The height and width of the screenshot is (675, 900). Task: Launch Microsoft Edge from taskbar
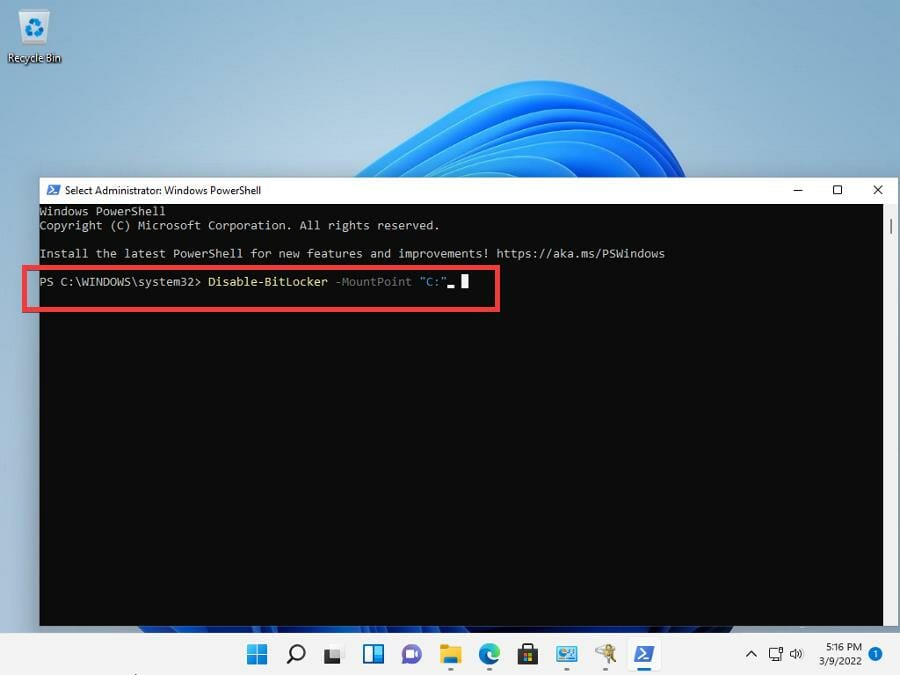[489, 654]
